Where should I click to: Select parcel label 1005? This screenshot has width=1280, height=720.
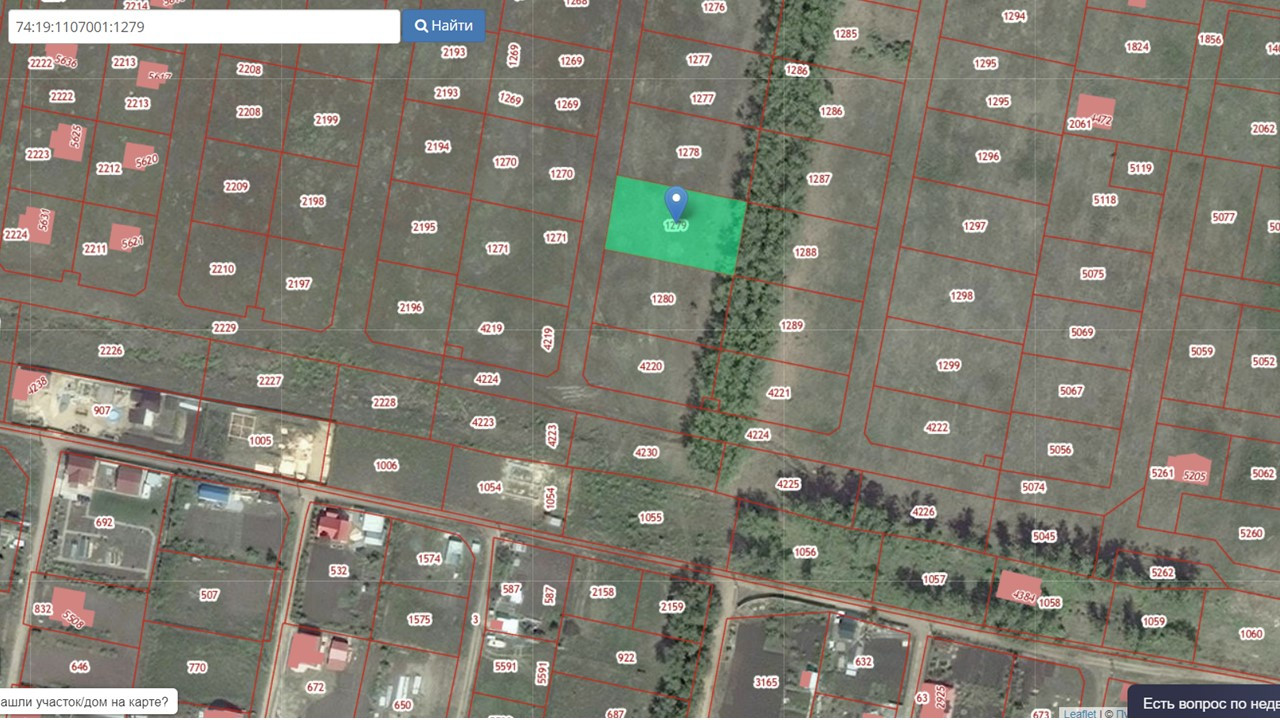click(260, 440)
